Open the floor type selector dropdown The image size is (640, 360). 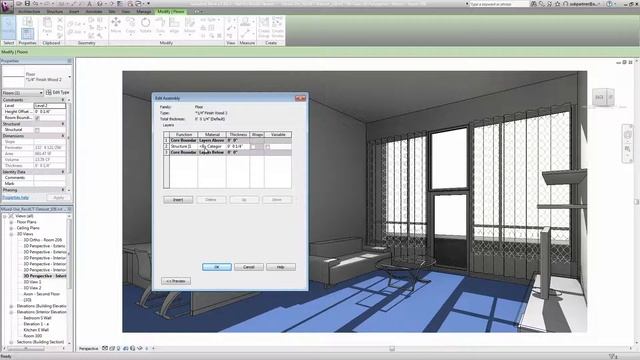pos(69,77)
